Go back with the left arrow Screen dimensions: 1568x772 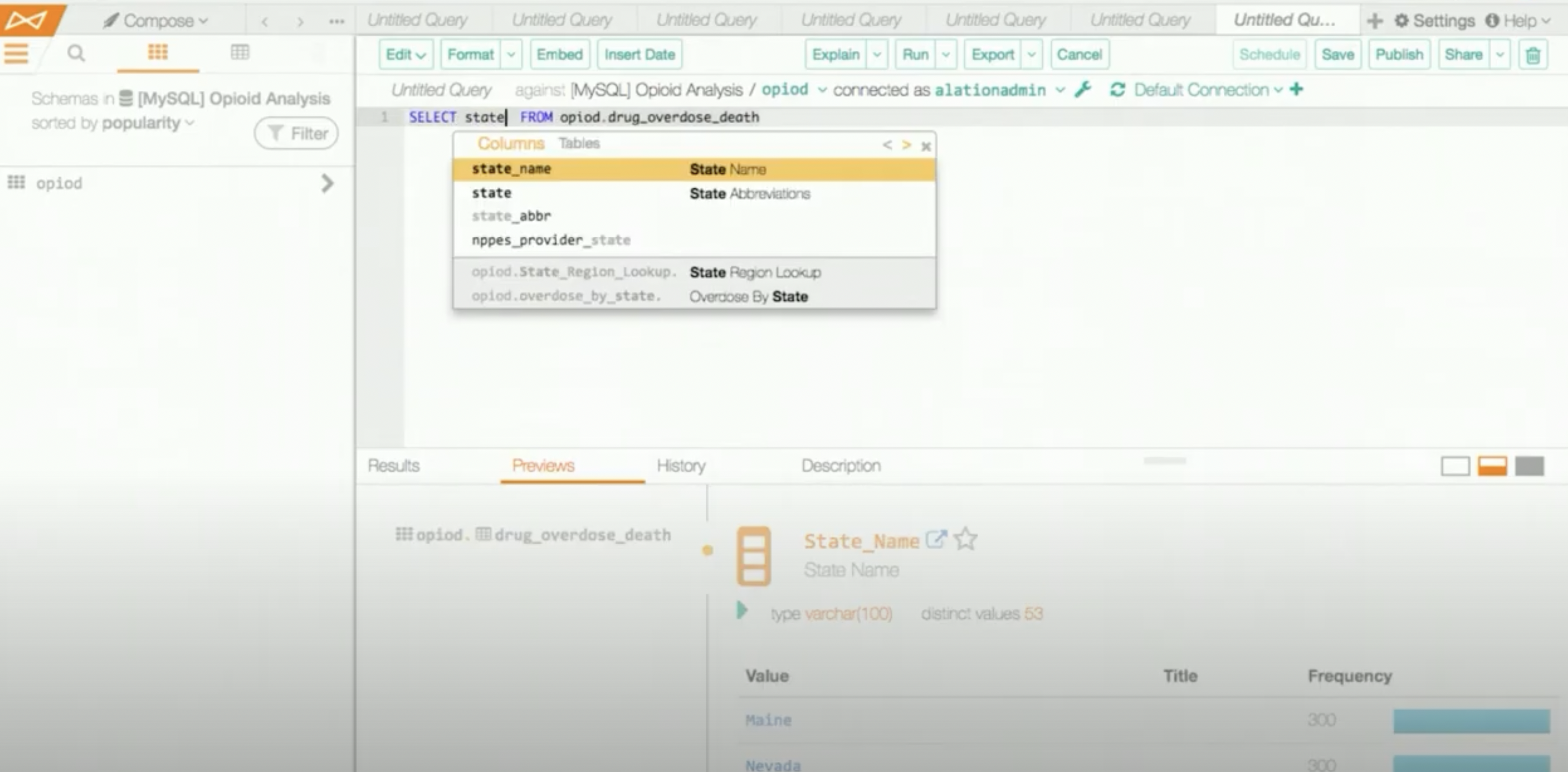coord(265,22)
